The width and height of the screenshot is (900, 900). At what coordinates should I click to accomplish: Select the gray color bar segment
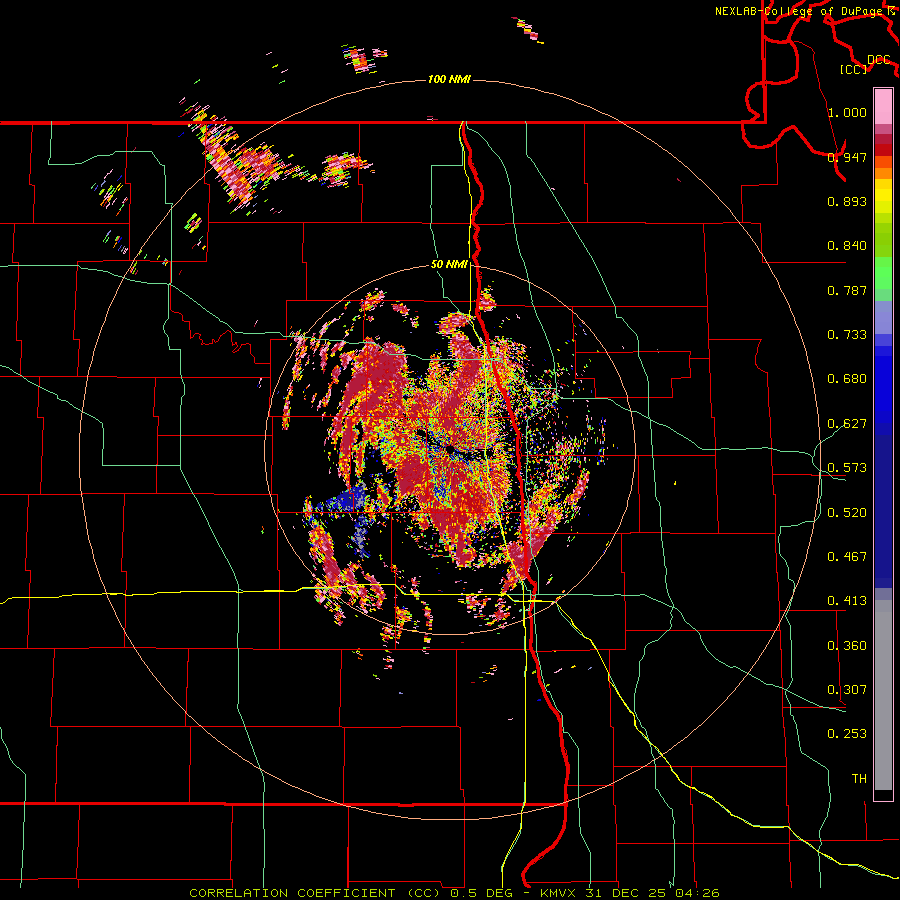click(883, 695)
